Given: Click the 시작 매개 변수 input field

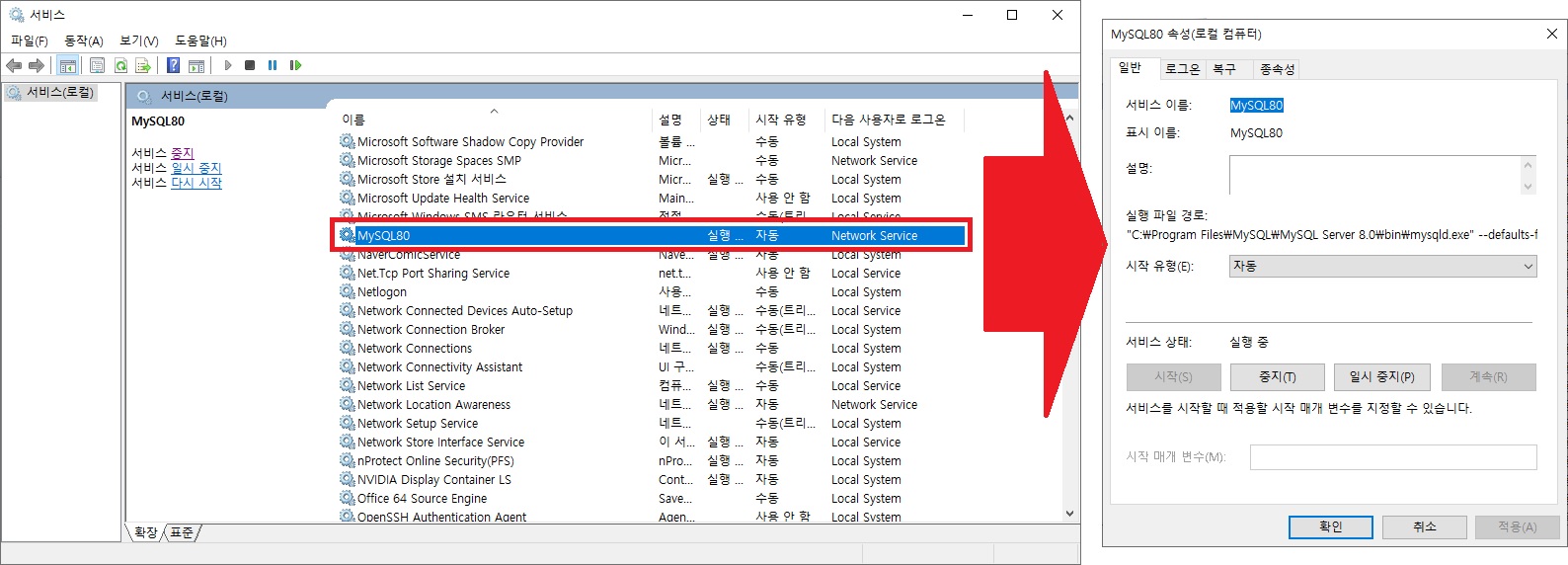Looking at the screenshot, I should click(x=1393, y=457).
